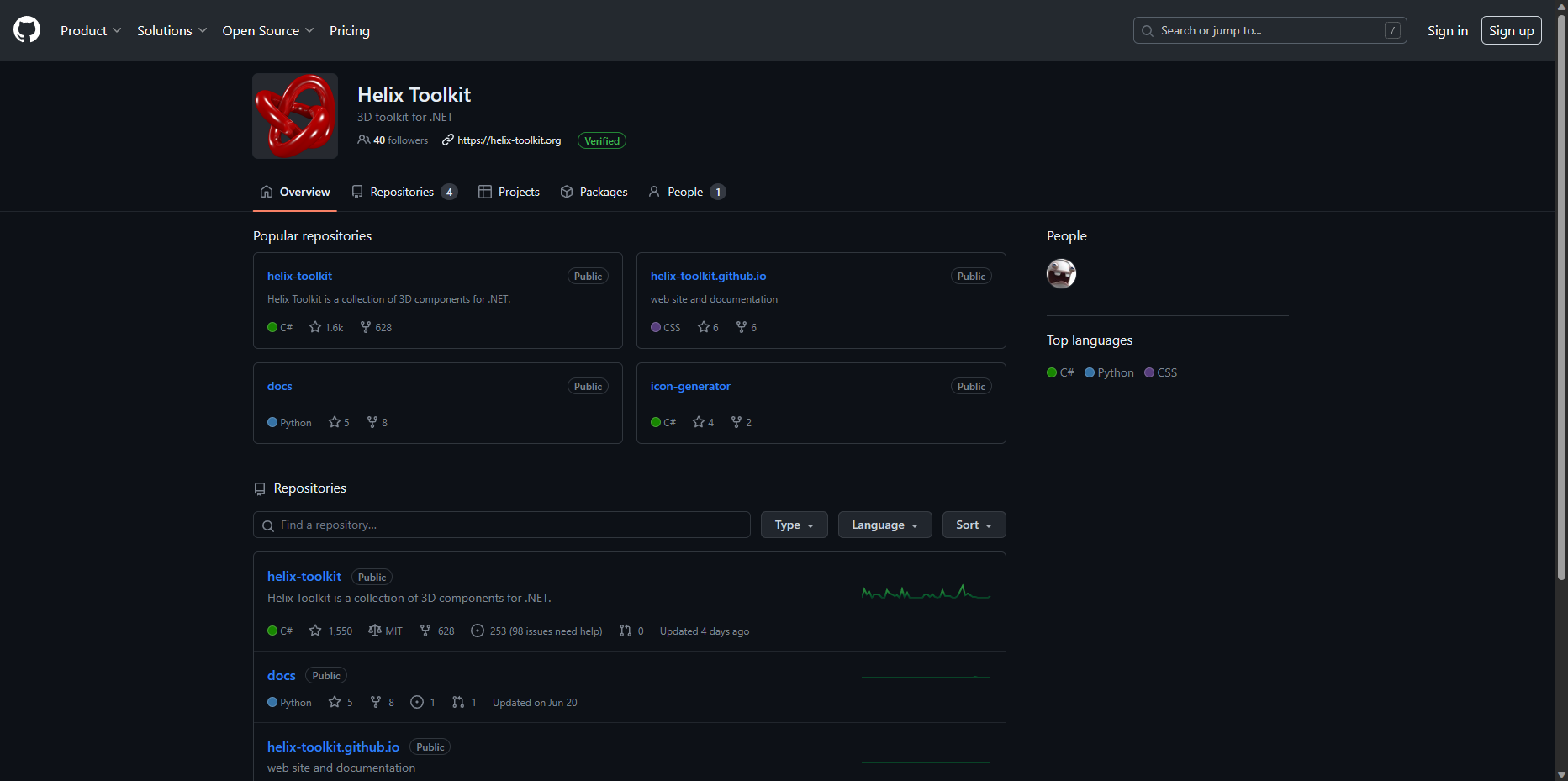Open helix-toolkit.github.io popular repository card
Image resolution: width=1568 pixels, height=781 pixels.
pyautogui.click(x=708, y=276)
